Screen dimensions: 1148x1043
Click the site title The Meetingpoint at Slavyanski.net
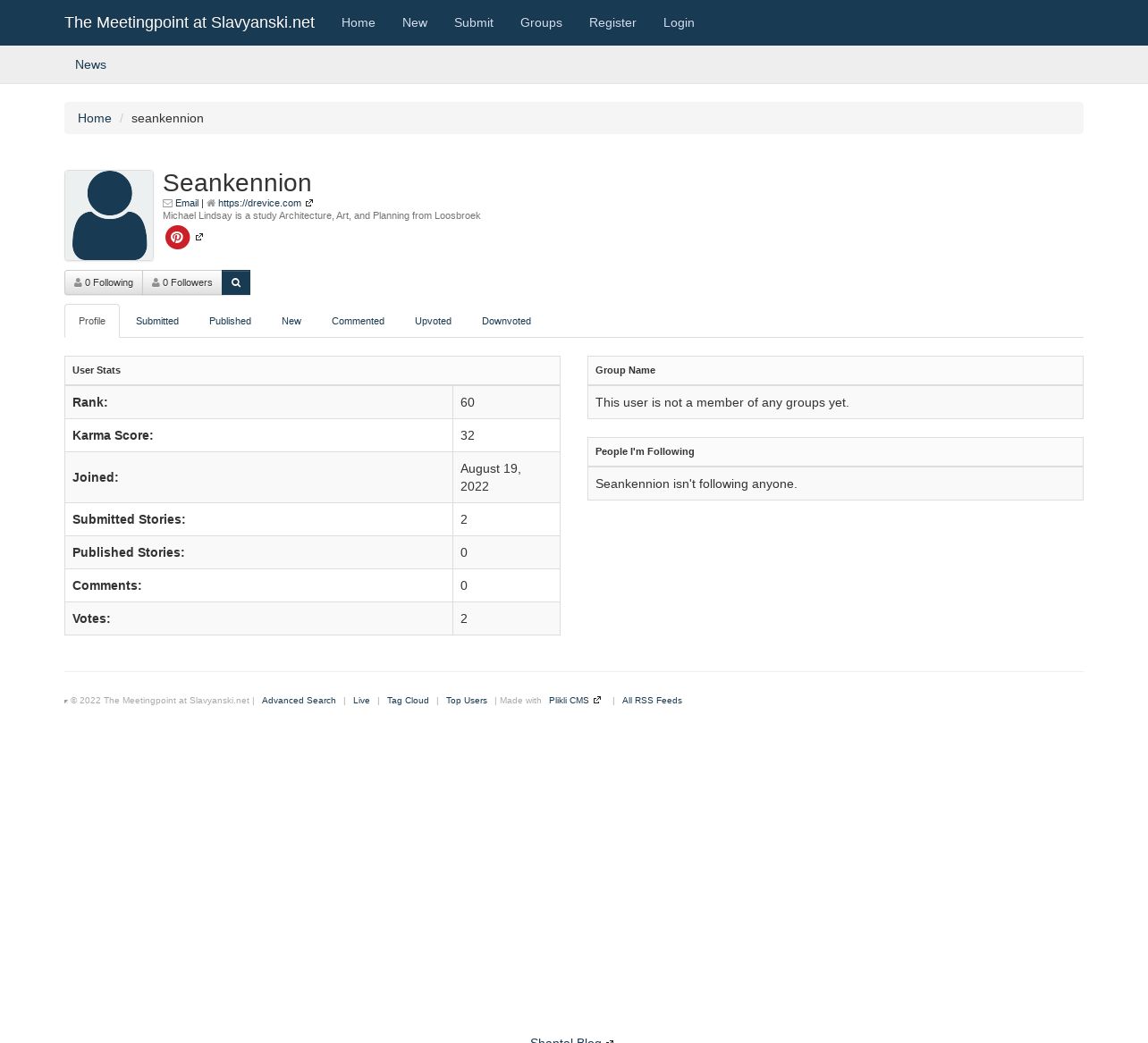point(190,22)
